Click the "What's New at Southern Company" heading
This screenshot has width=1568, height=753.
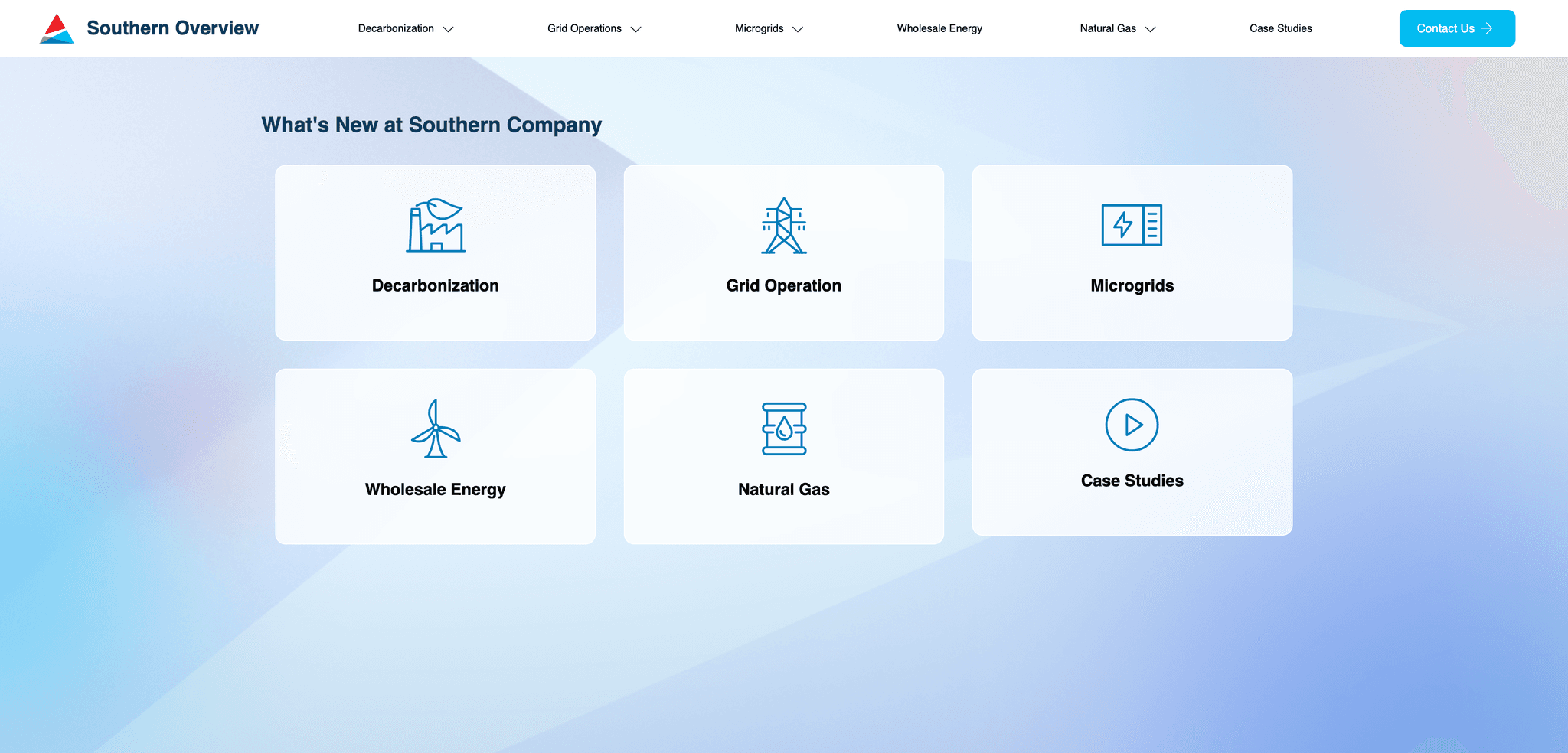tap(432, 125)
